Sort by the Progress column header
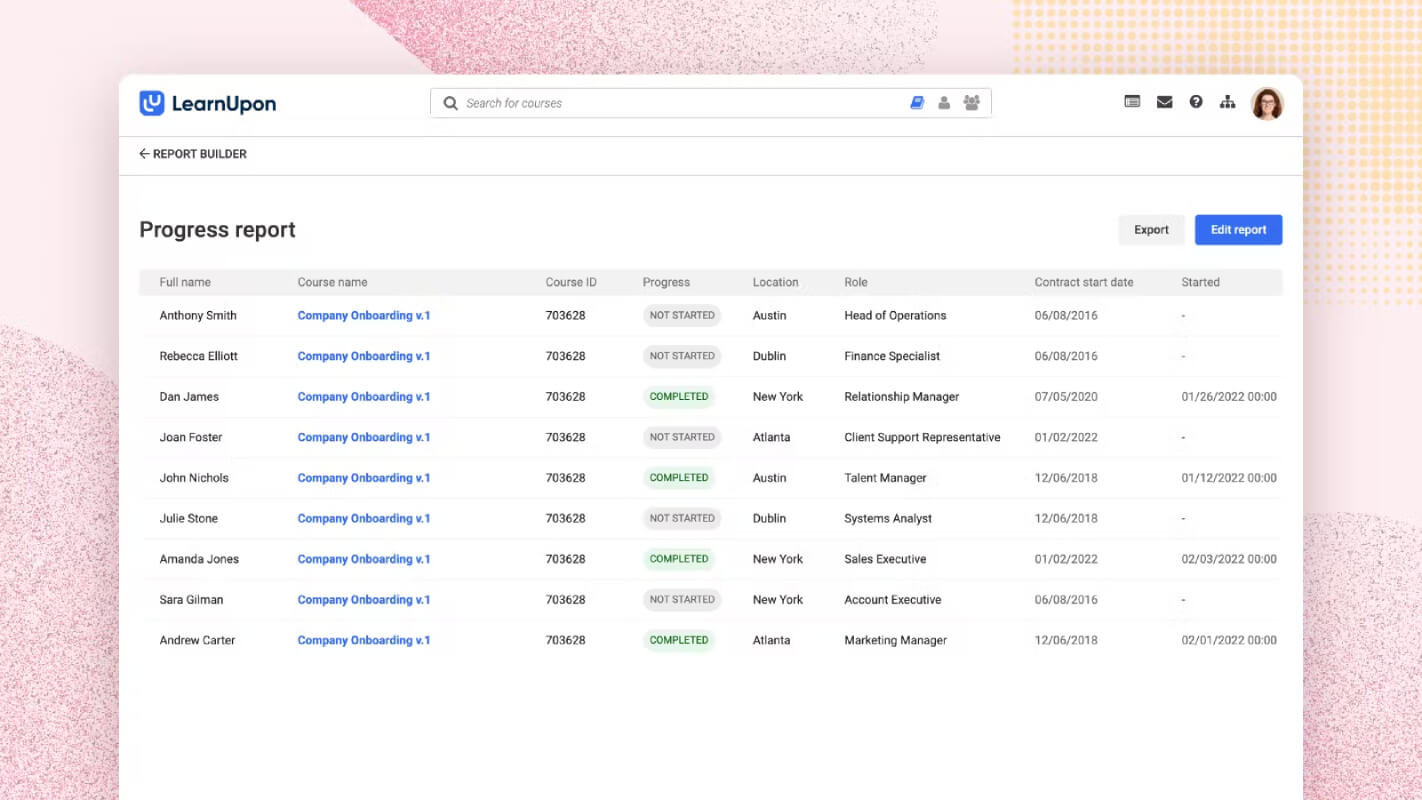1422x800 pixels. pyautogui.click(x=666, y=282)
